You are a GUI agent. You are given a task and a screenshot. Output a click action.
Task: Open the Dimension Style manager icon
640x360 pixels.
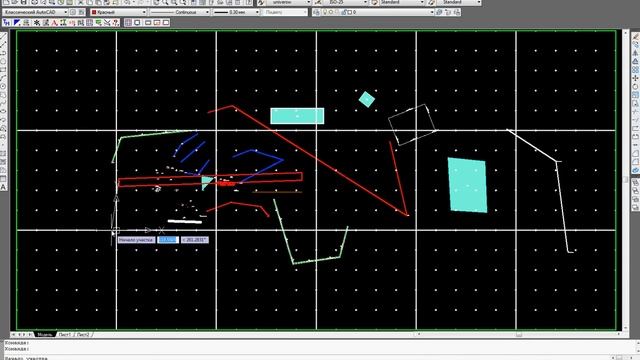click(318, 2)
